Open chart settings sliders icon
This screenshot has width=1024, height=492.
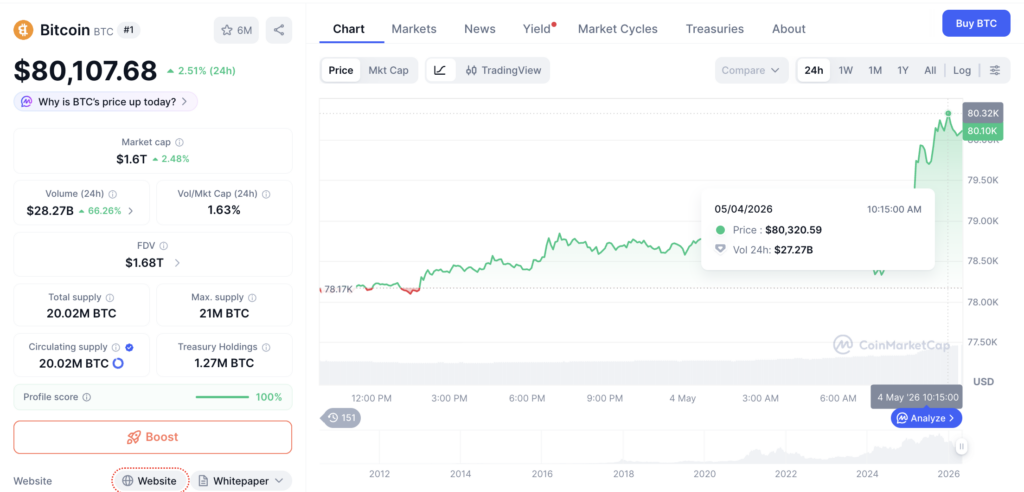tap(995, 71)
